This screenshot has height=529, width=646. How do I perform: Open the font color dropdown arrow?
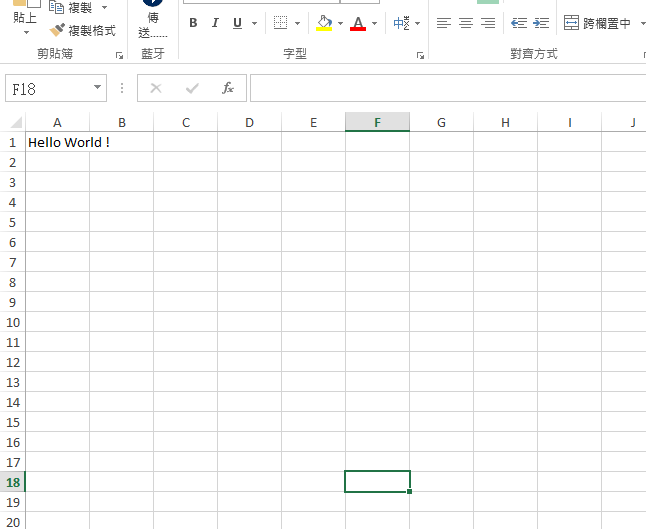click(374, 23)
